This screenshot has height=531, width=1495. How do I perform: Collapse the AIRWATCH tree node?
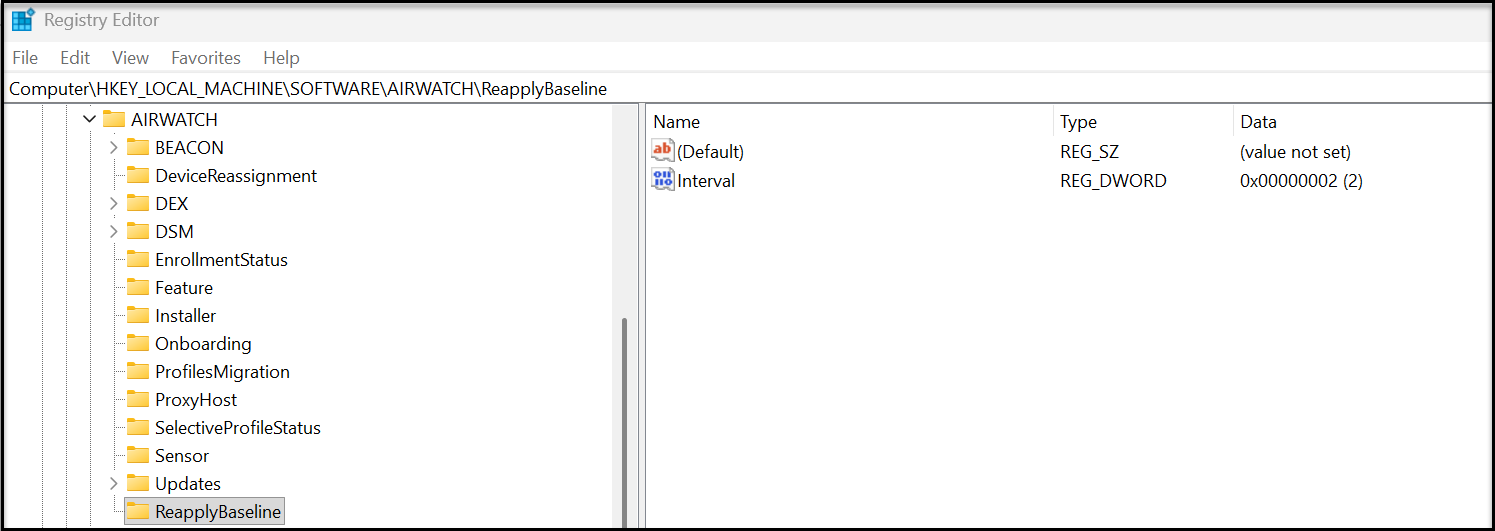point(90,120)
